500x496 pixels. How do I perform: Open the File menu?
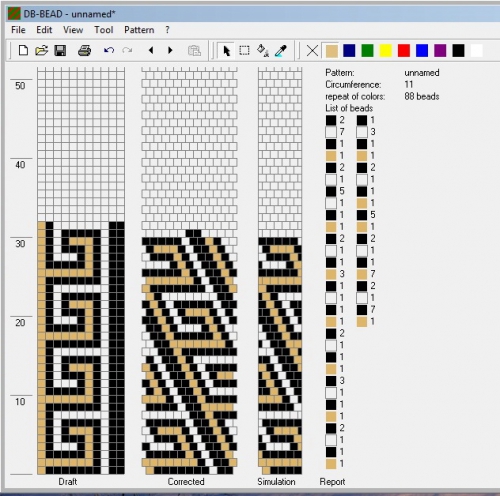click(x=18, y=30)
